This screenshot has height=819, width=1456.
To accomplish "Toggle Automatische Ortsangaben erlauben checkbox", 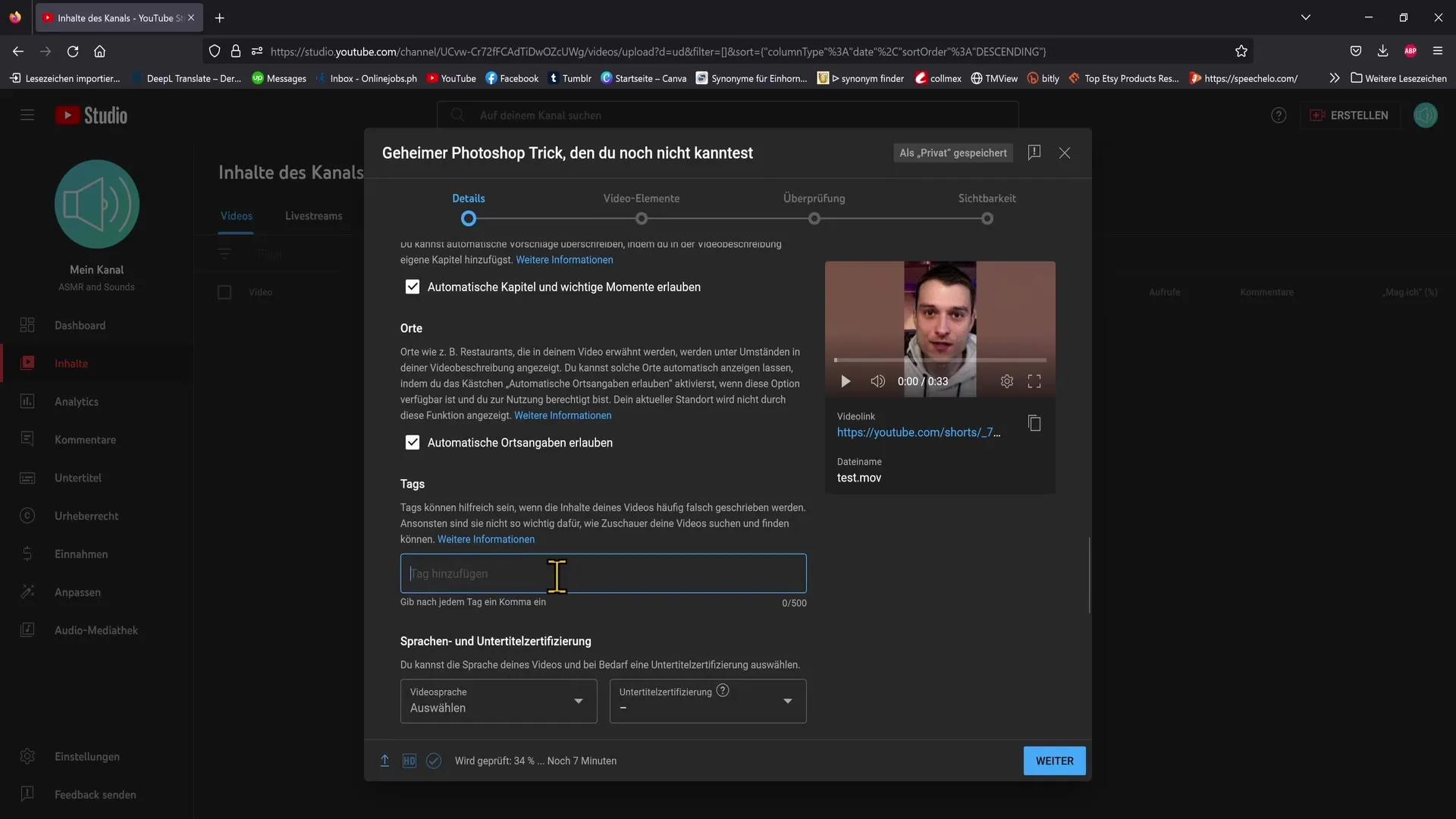I will [x=413, y=442].
